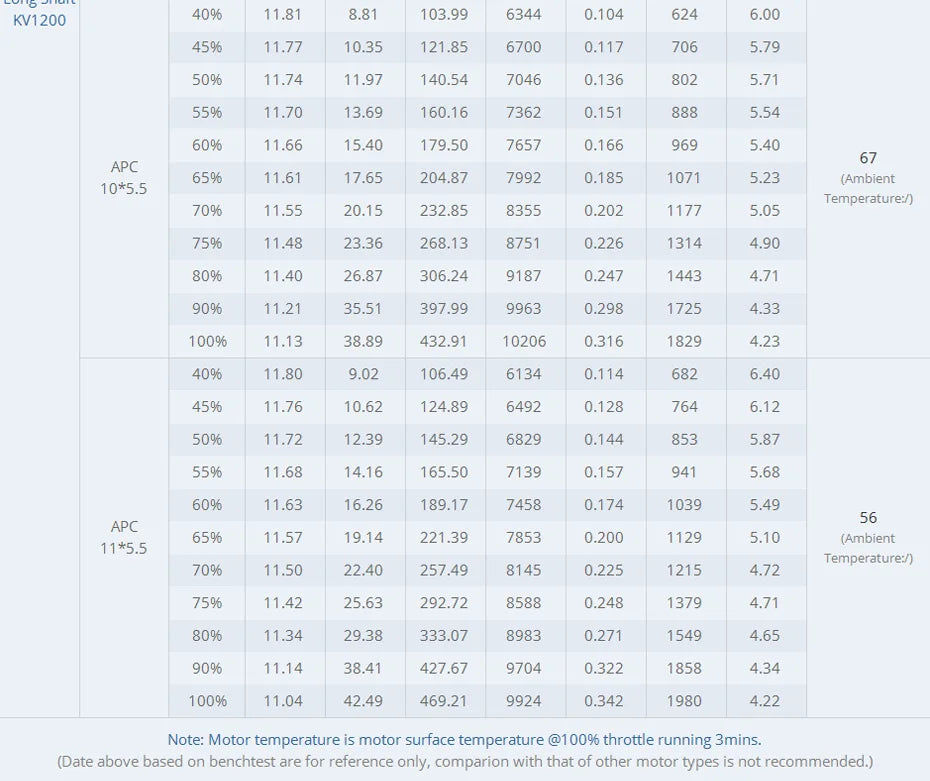This screenshot has height=781, width=930.
Task: Click the motor temperature note text
Action: pos(464,740)
